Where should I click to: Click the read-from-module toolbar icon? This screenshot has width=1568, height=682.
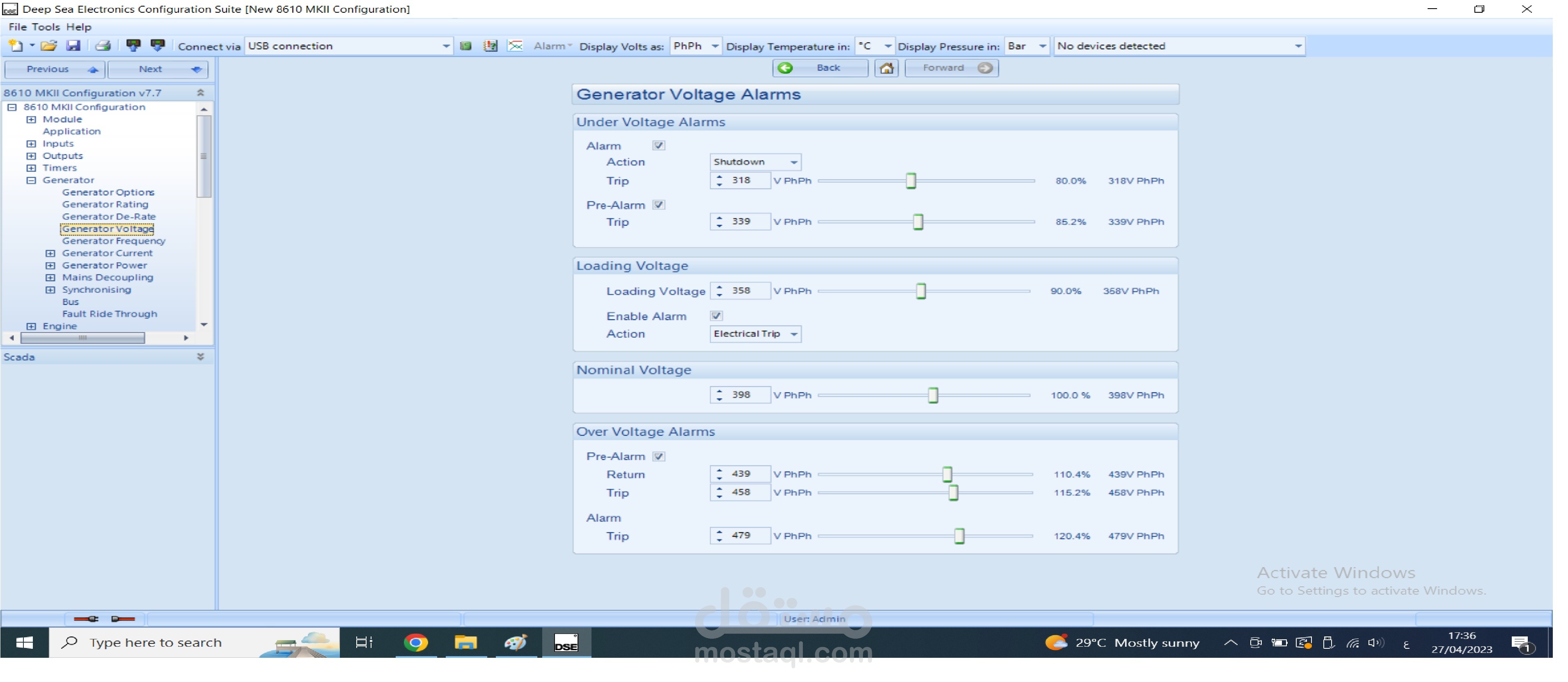click(x=158, y=46)
